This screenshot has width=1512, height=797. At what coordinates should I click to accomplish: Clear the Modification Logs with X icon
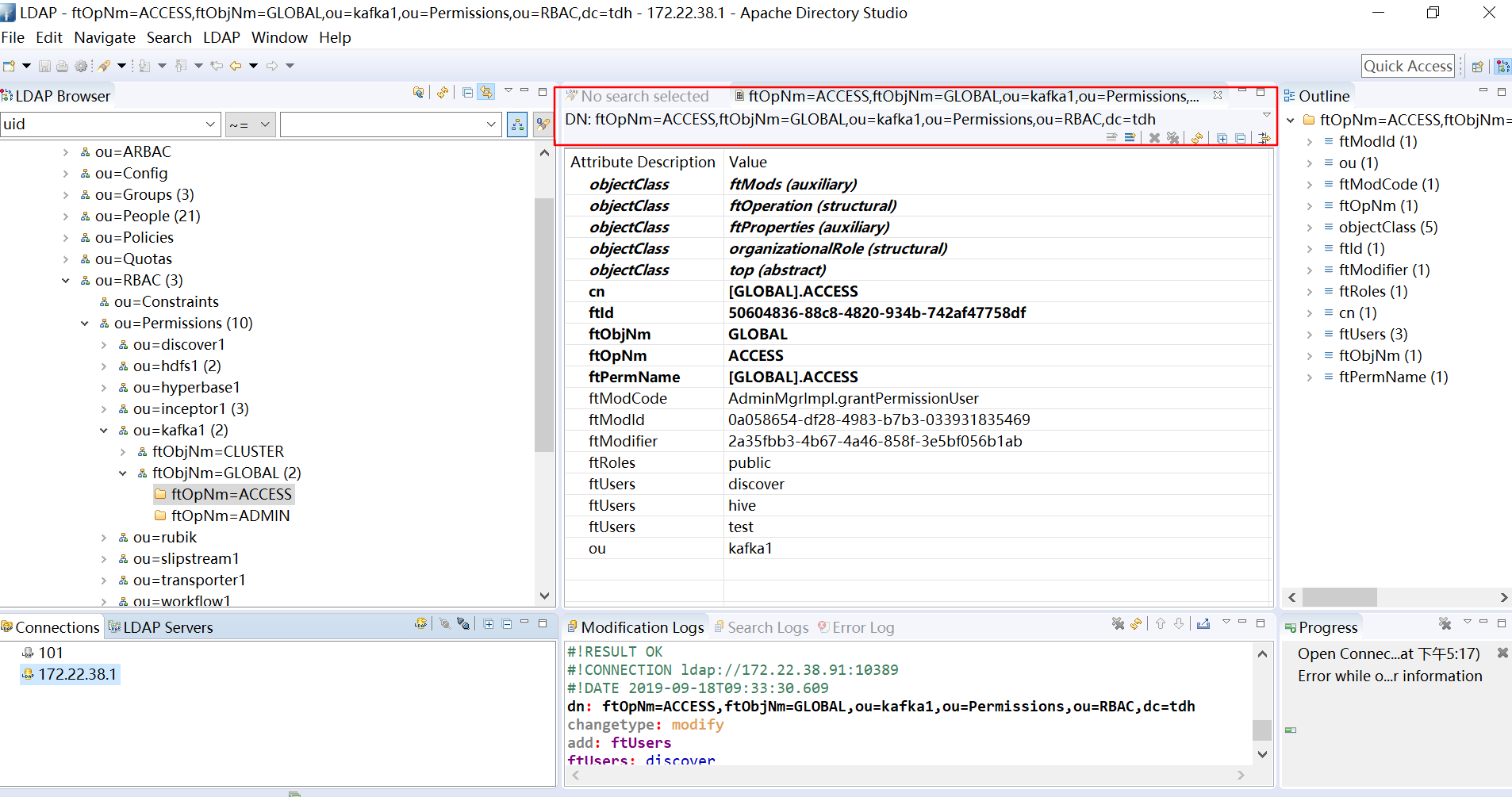tap(1118, 624)
